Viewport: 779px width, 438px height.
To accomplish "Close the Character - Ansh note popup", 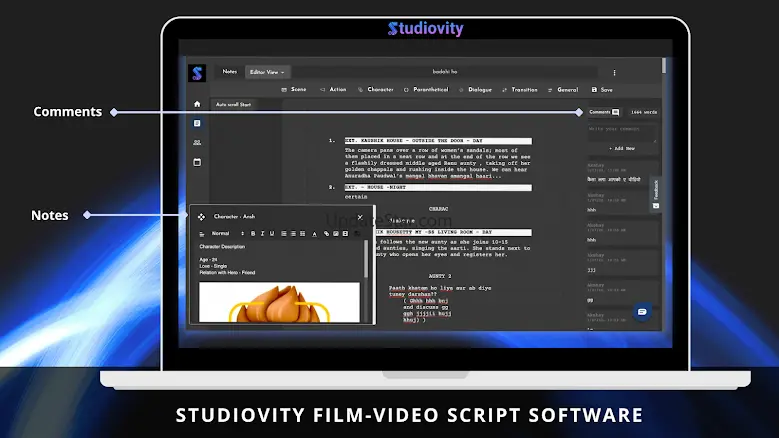I will (360, 217).
